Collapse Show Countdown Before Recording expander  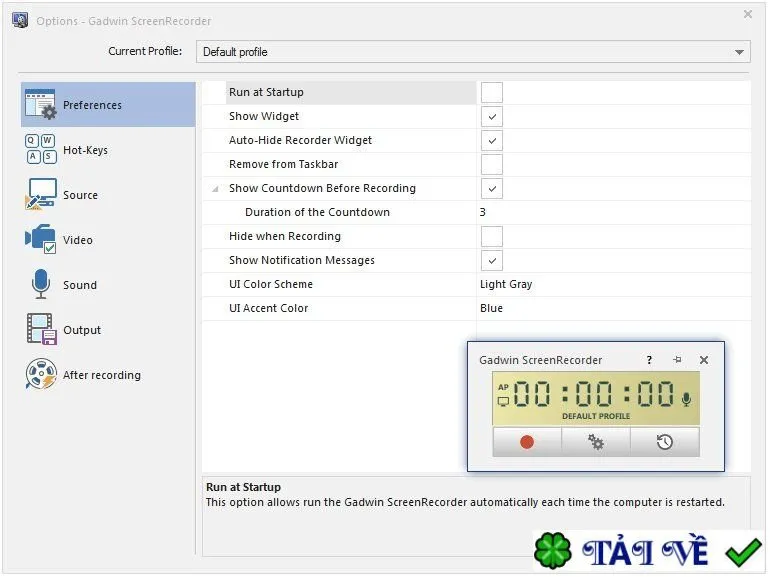pyautogui.click(x=215, y=189)
